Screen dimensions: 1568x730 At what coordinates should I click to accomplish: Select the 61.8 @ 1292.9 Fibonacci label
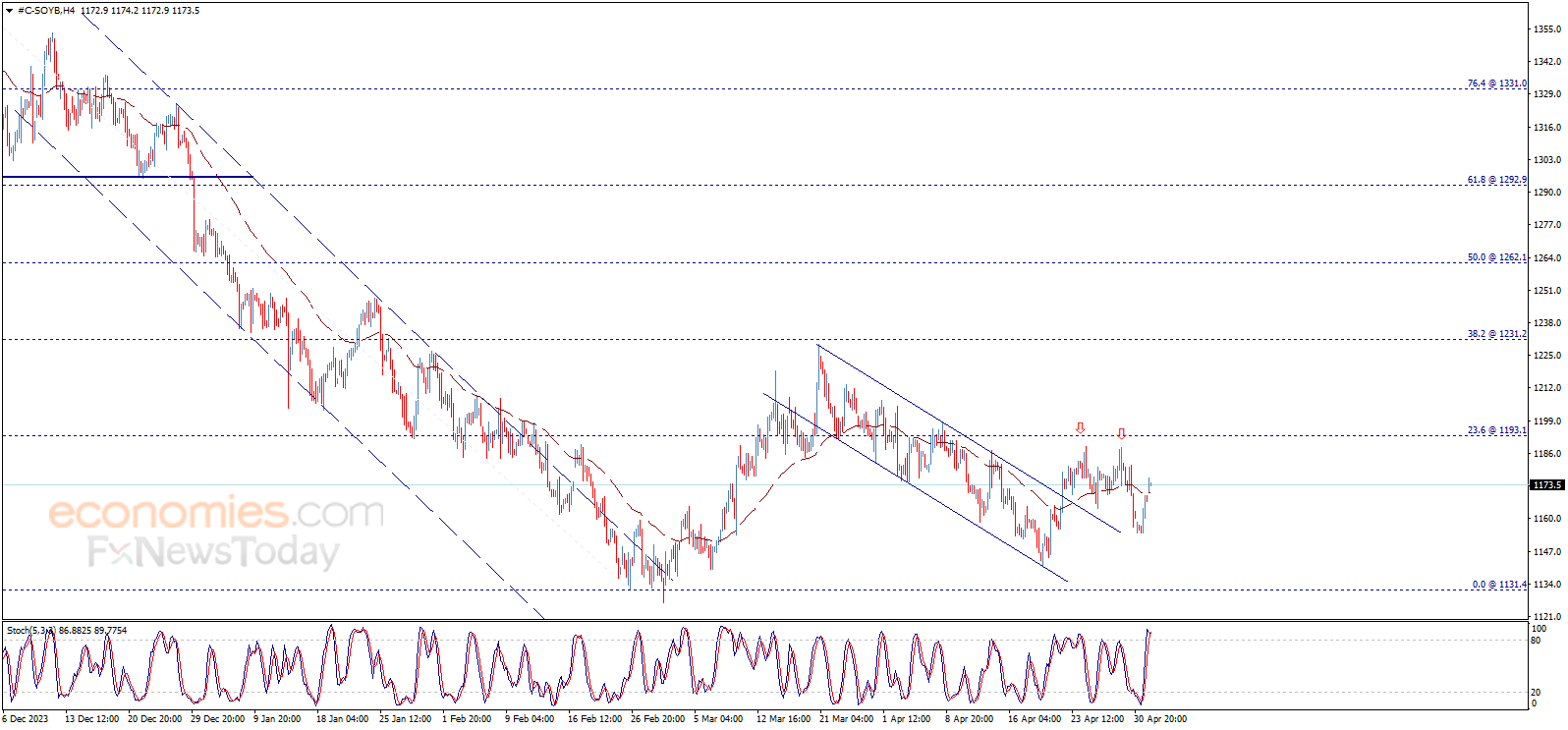(1497, 180)
